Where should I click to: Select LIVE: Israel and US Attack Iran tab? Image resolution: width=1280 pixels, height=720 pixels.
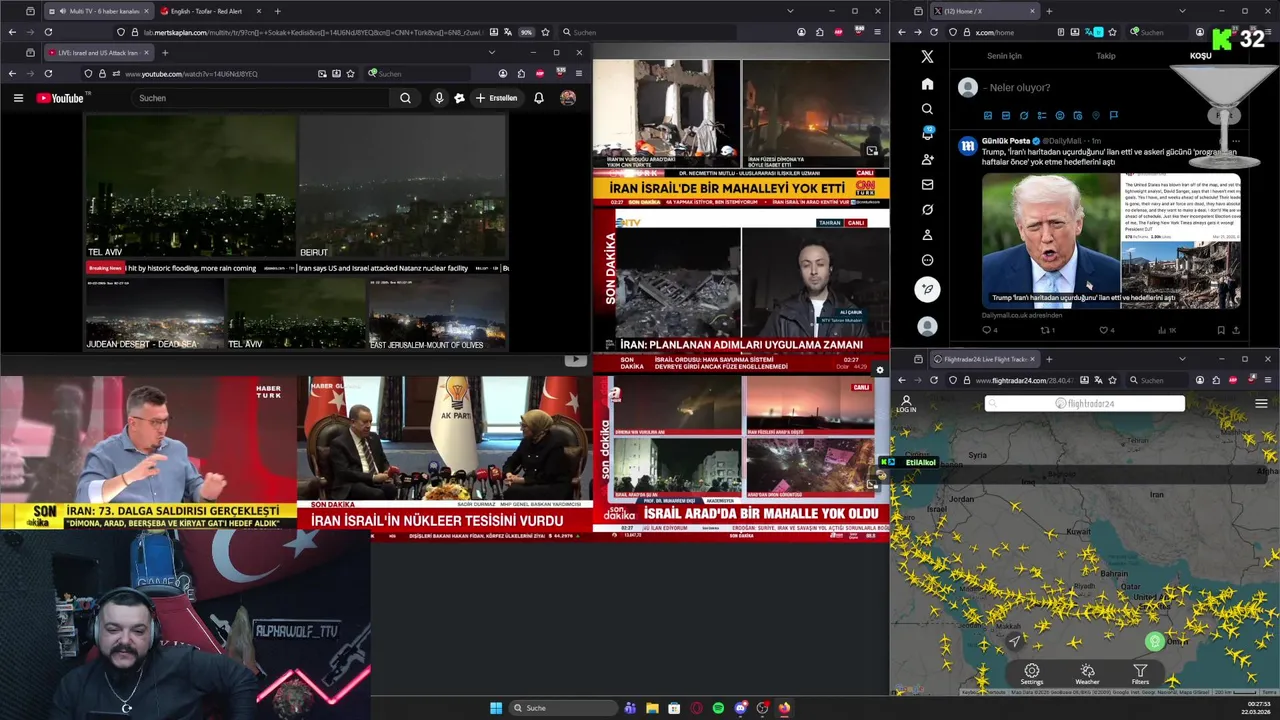point(98,52)
